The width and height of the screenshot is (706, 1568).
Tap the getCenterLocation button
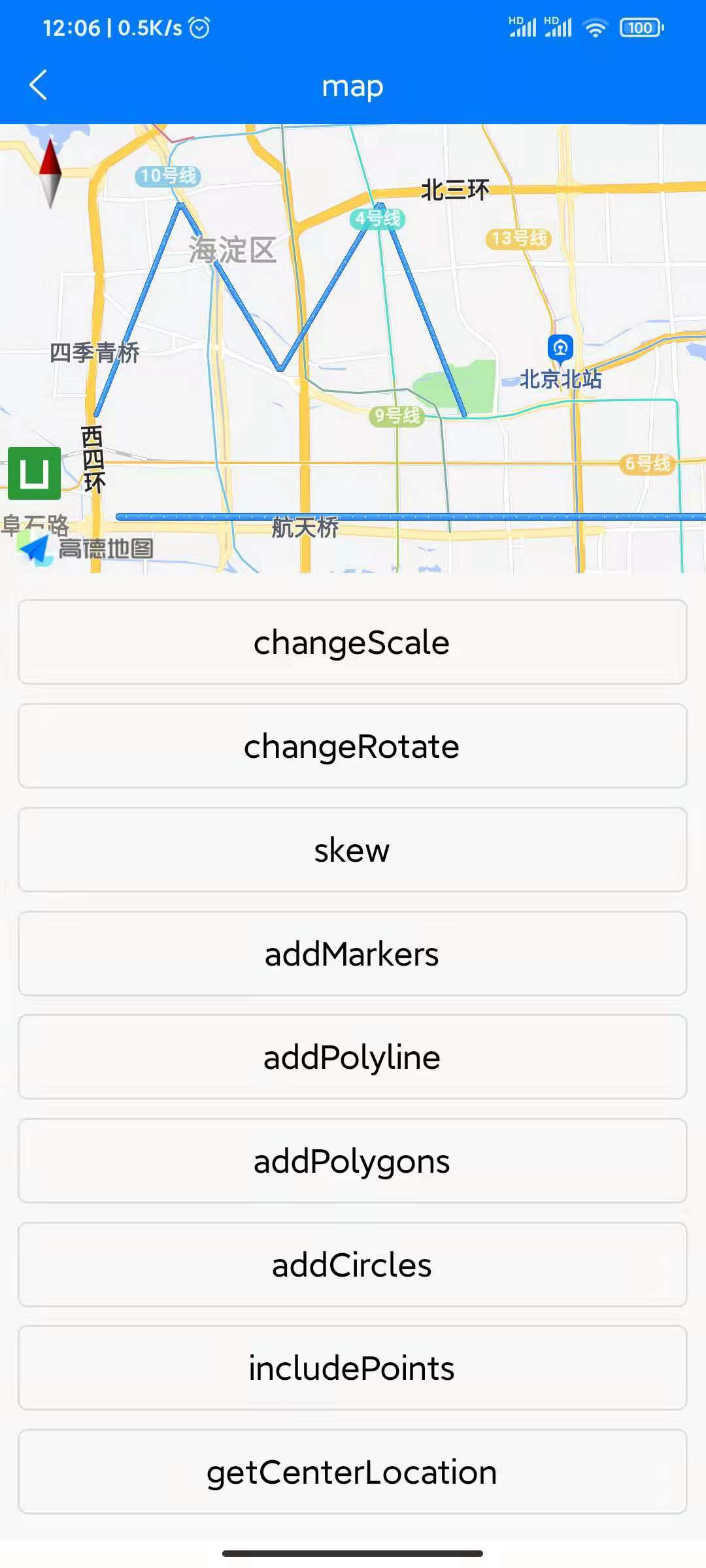point(352,1472)
